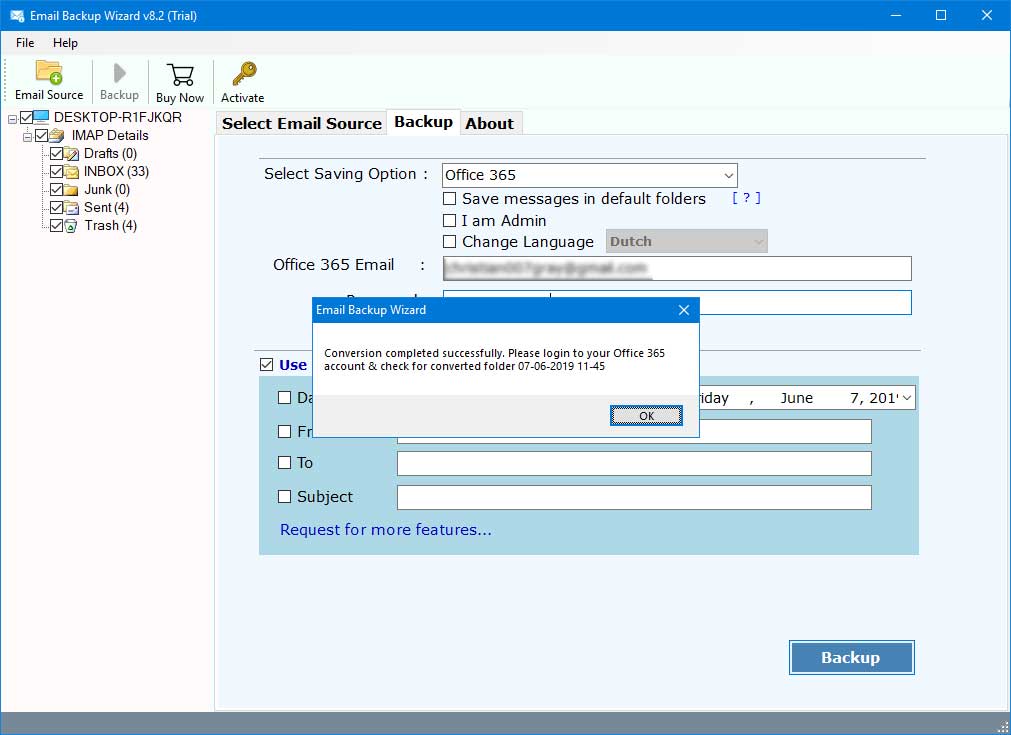The width and height of the screenshot is (1011, 735).
Task: Maximize the Email Backup Wizard window
Action: tap(941, 15)
